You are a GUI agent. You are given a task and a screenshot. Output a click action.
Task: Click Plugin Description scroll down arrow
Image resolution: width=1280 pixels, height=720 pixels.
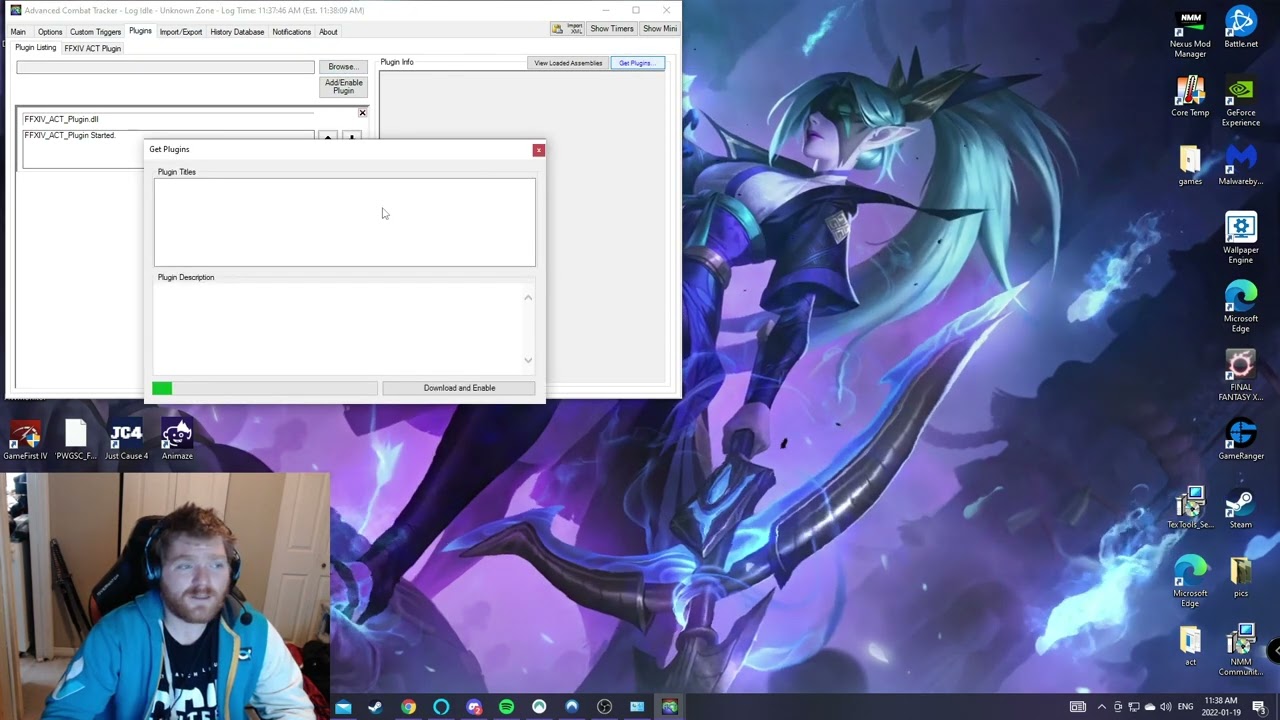(528, 360)
